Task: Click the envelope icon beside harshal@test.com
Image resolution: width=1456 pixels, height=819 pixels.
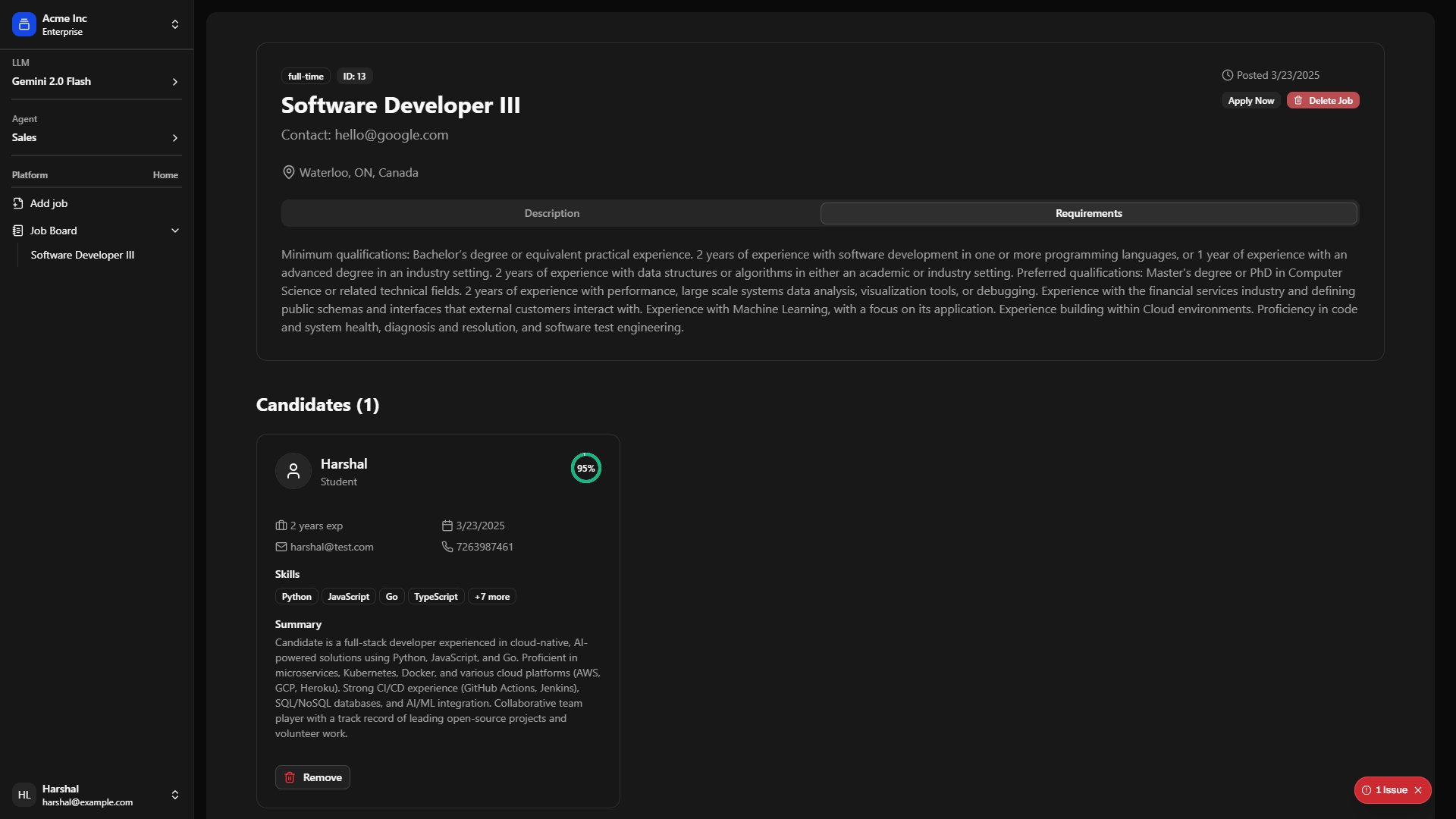Action: tap(281, 547)
